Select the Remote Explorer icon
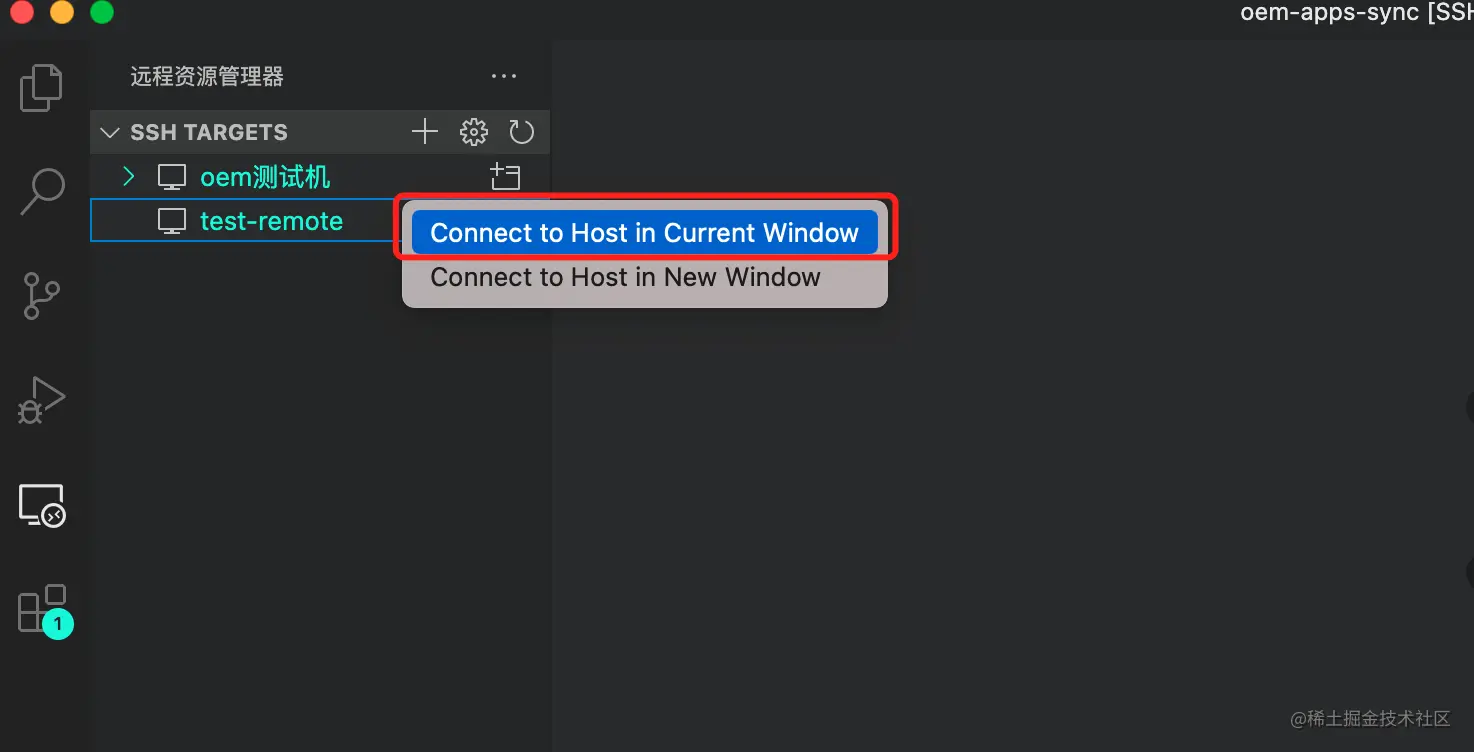This screenshot has width=1474, height=752. point(42,505)
